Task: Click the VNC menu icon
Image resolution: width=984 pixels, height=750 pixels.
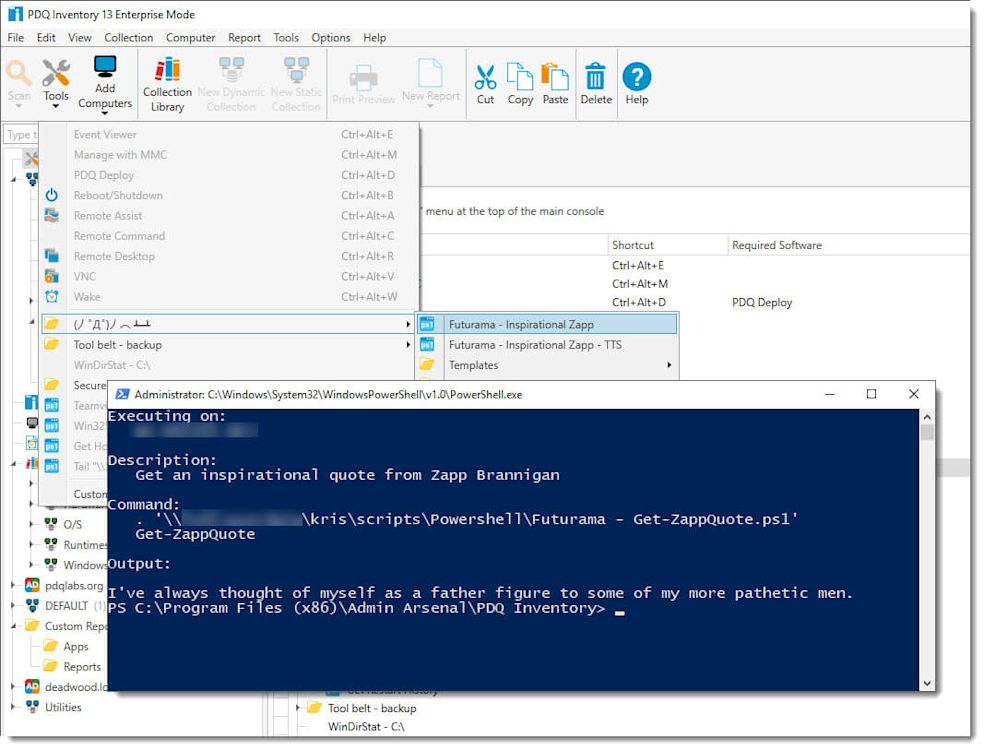Action: [x=51, y=276]
